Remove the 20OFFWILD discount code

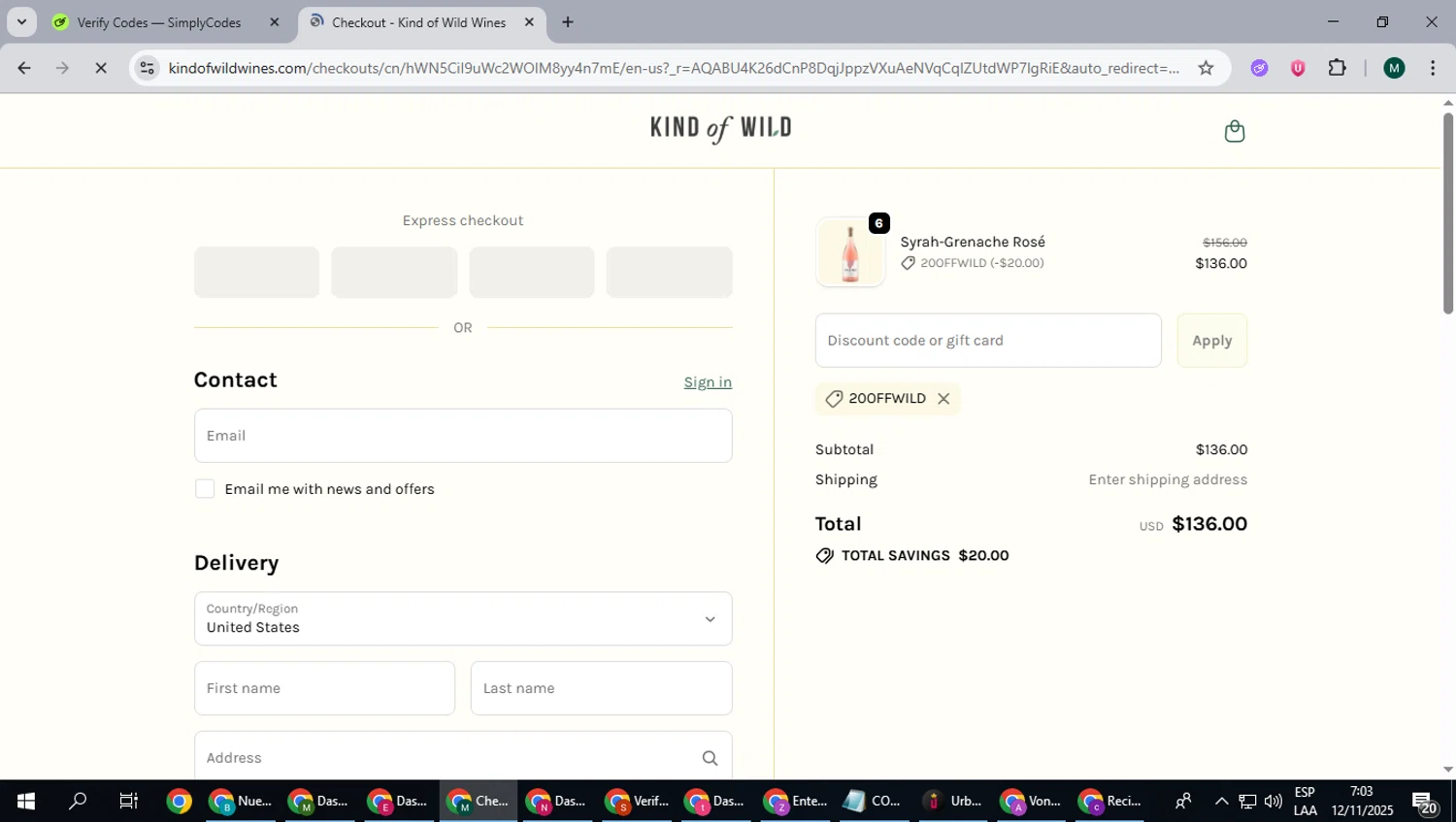(943, 399)
